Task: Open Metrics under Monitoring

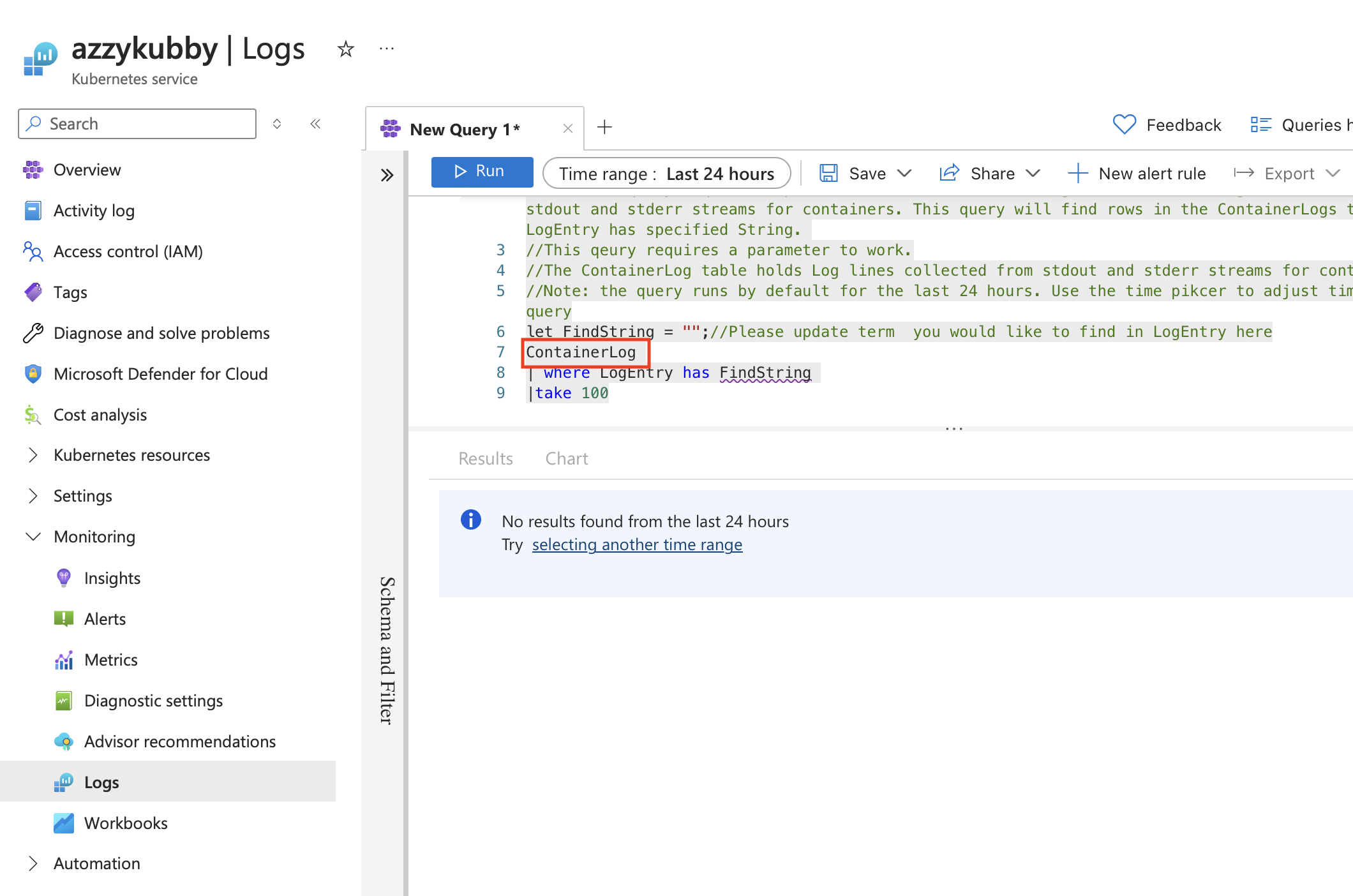Action: (111, 660)
